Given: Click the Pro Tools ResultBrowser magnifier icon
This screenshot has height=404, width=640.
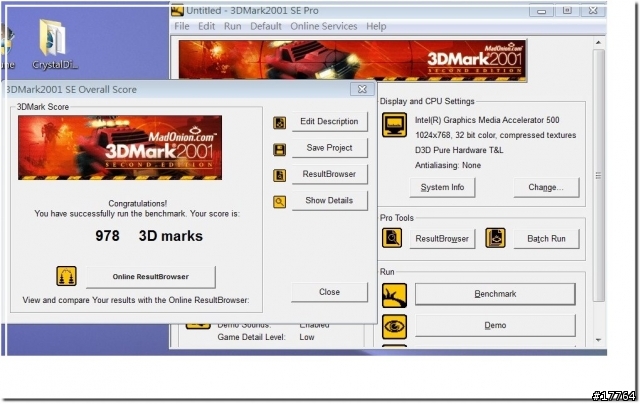Looking at the screenshot, I should coord(392,238).
